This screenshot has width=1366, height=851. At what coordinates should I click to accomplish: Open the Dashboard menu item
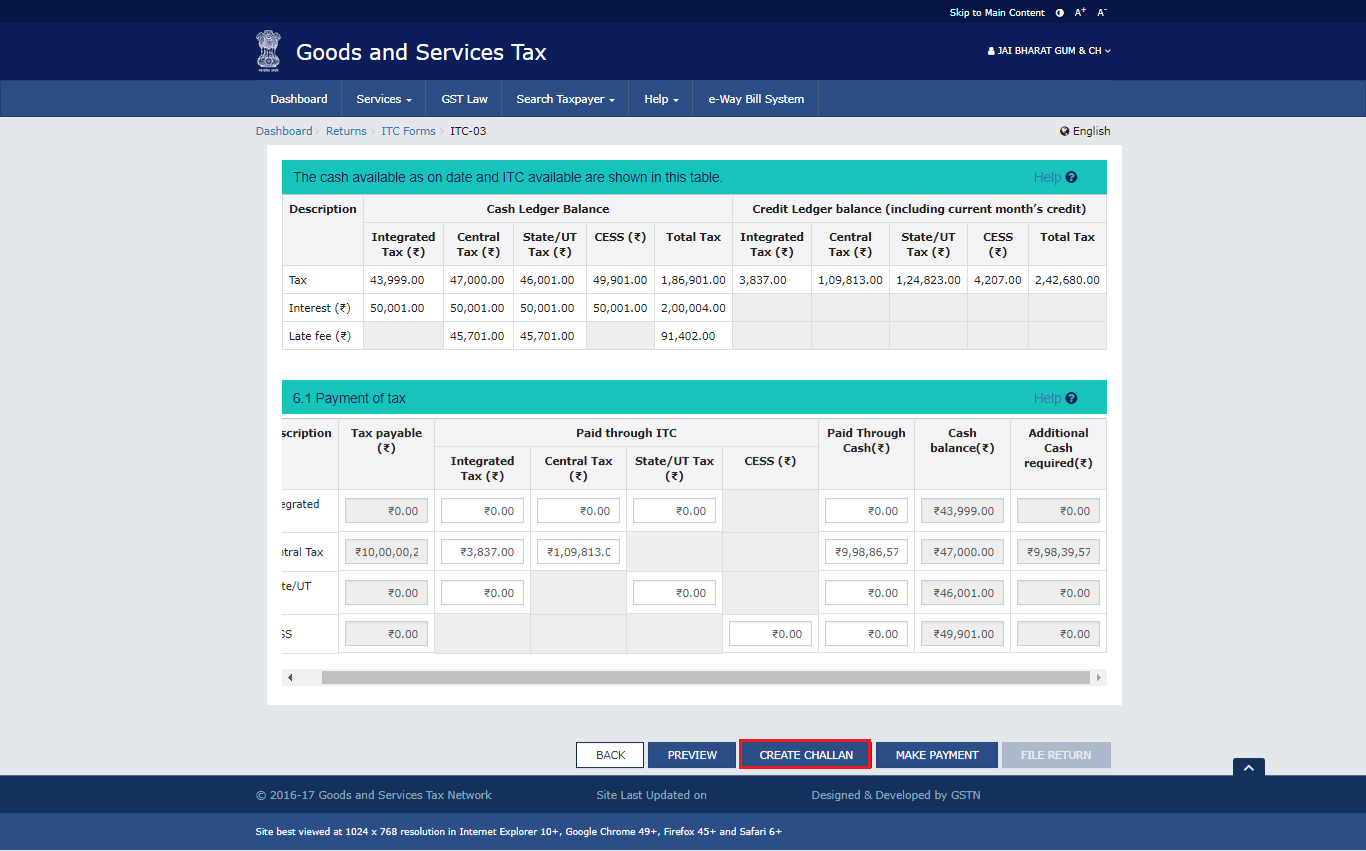pyautogui.click(x=299, y=99)
